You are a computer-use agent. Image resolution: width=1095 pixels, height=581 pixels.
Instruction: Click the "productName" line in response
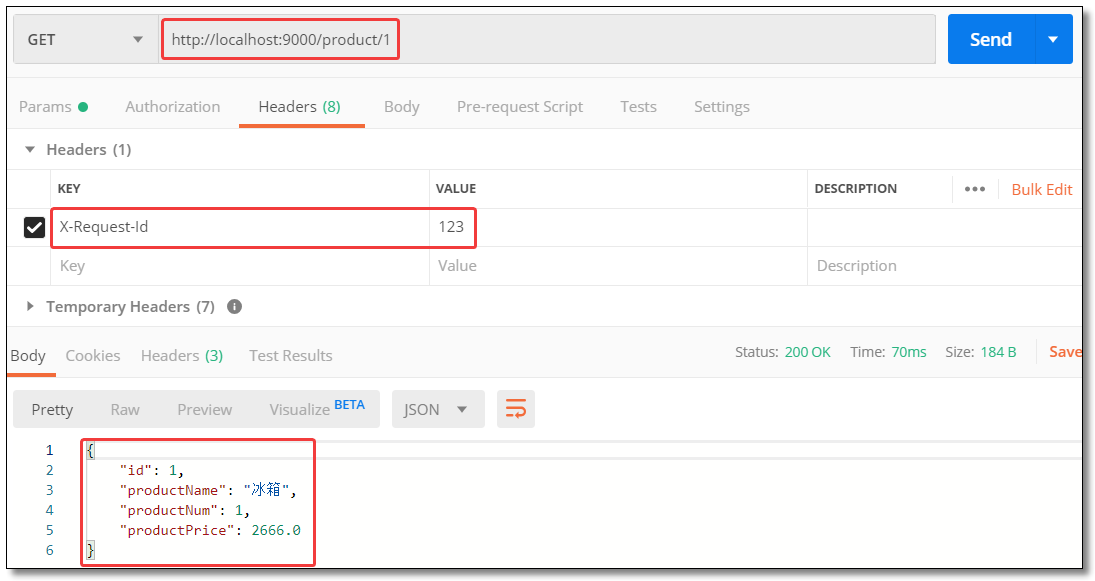208,490
